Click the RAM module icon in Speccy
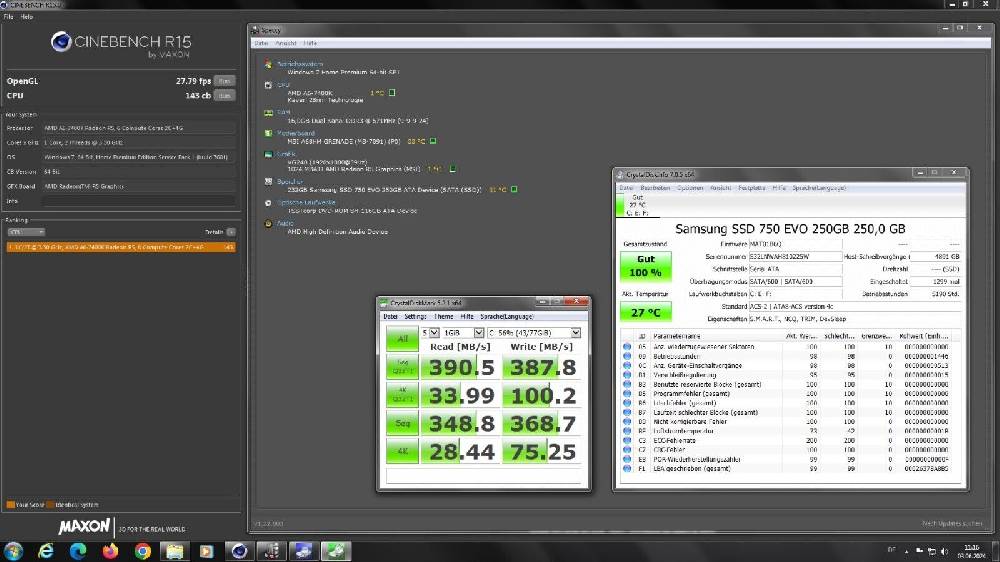 pos(268,113)
